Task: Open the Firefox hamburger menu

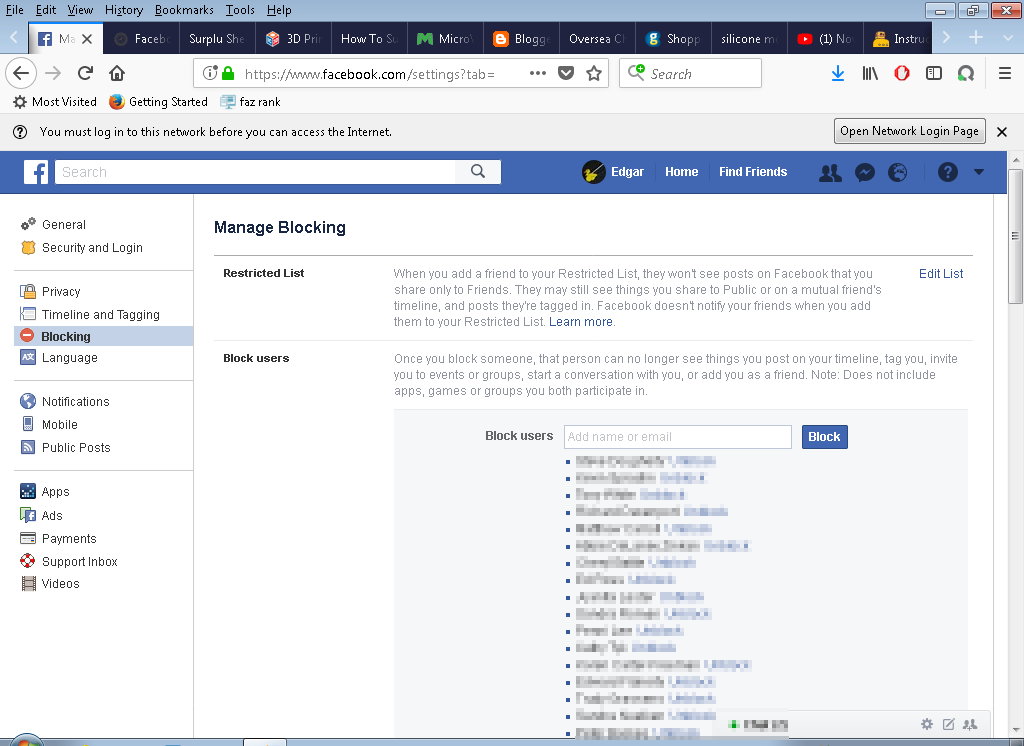Action: [1005, 73]
